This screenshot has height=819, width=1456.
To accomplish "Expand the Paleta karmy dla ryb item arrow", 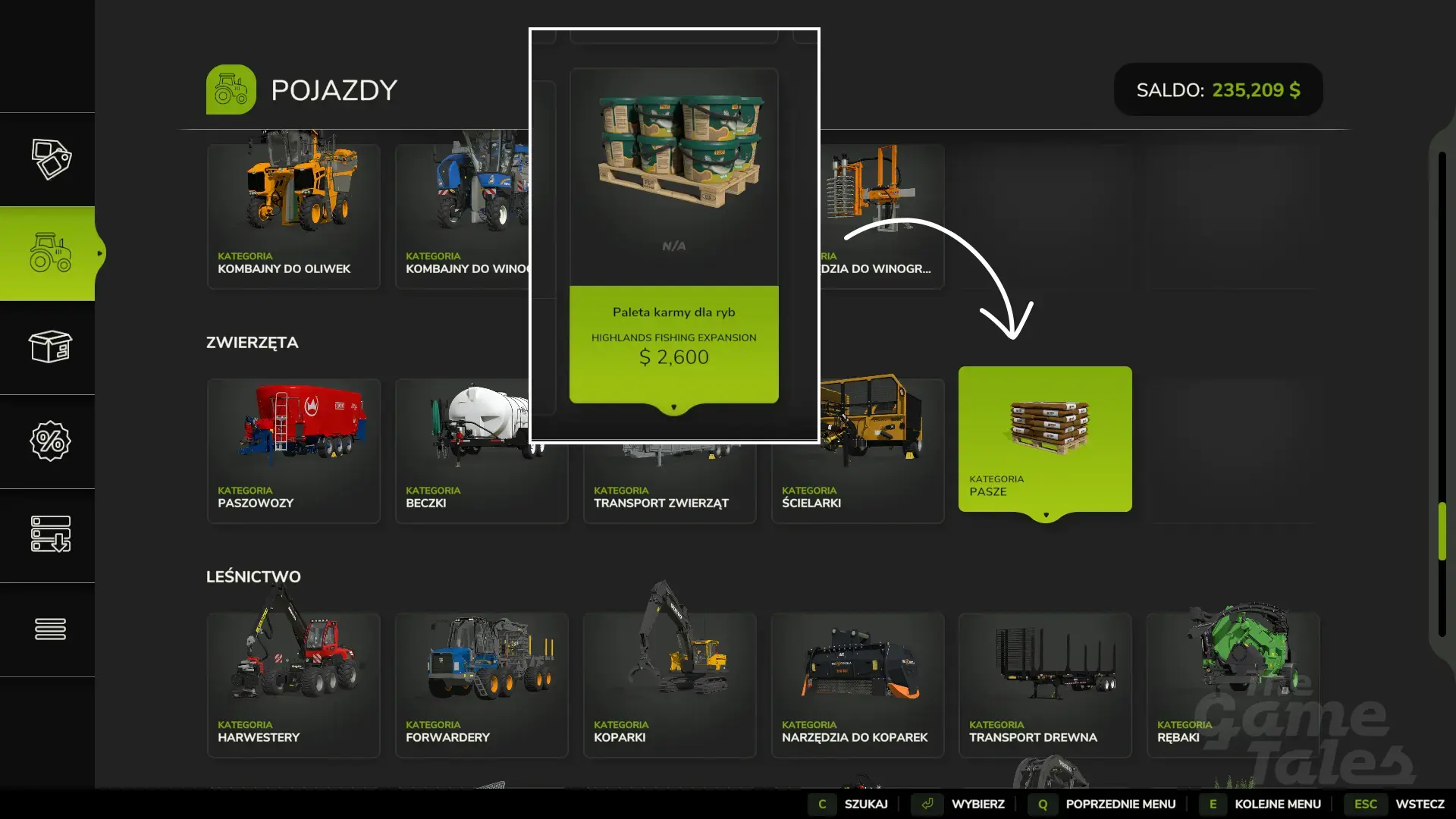I will pyautogui.click(x=673, y=408).
